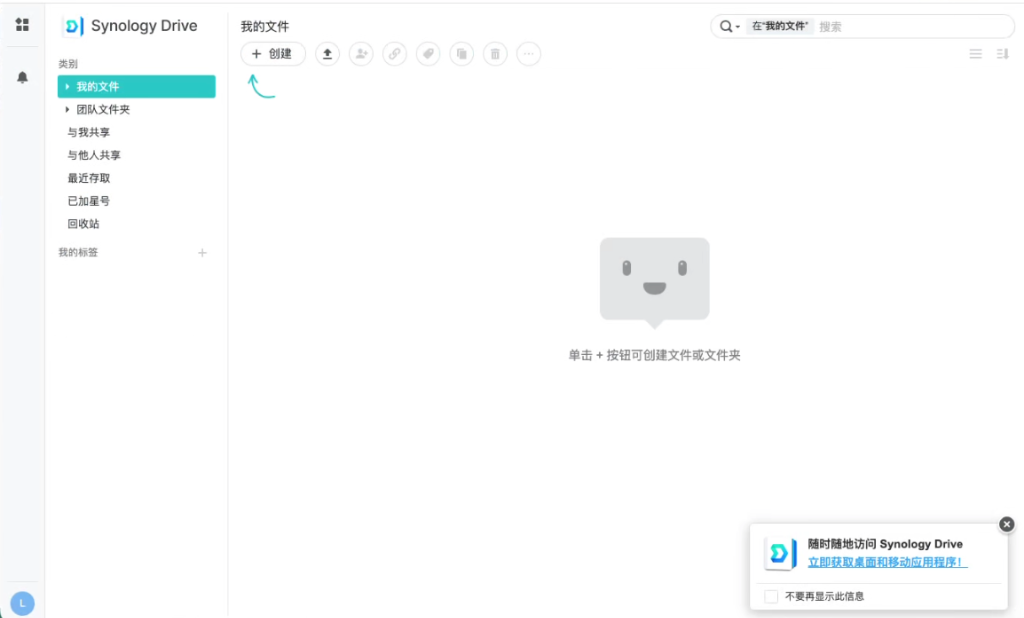
Task: Close the Synology Drive promo popup
Action: [x=1006, y=524]
